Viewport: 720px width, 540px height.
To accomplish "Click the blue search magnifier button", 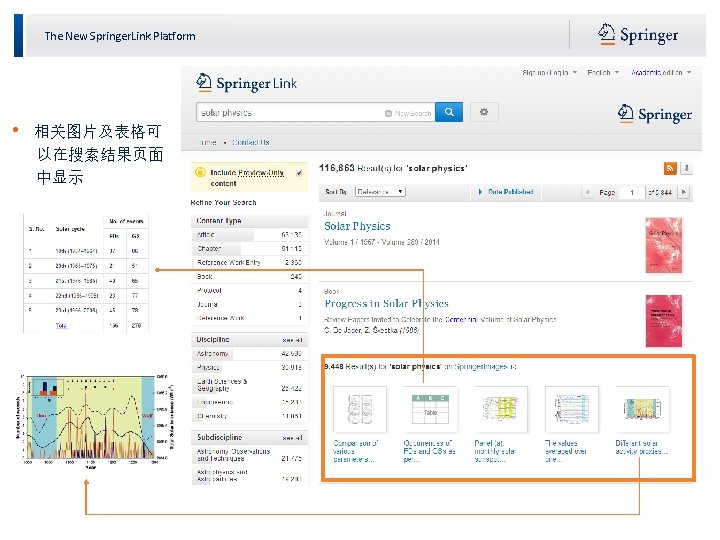I will [449, 112].
